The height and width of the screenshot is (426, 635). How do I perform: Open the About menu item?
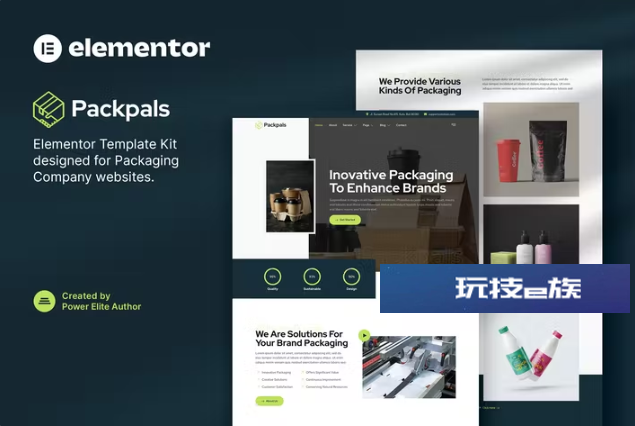(x=333, y=125)
